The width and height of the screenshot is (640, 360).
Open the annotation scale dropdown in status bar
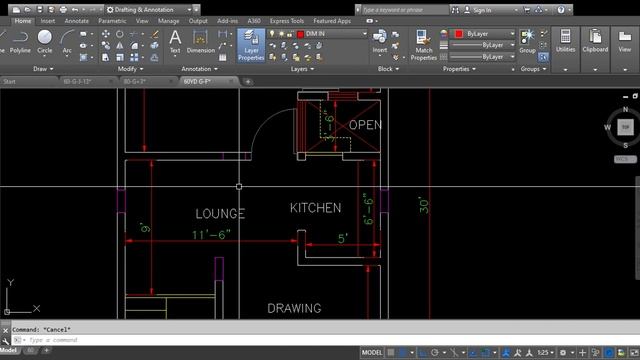(545, 353)
